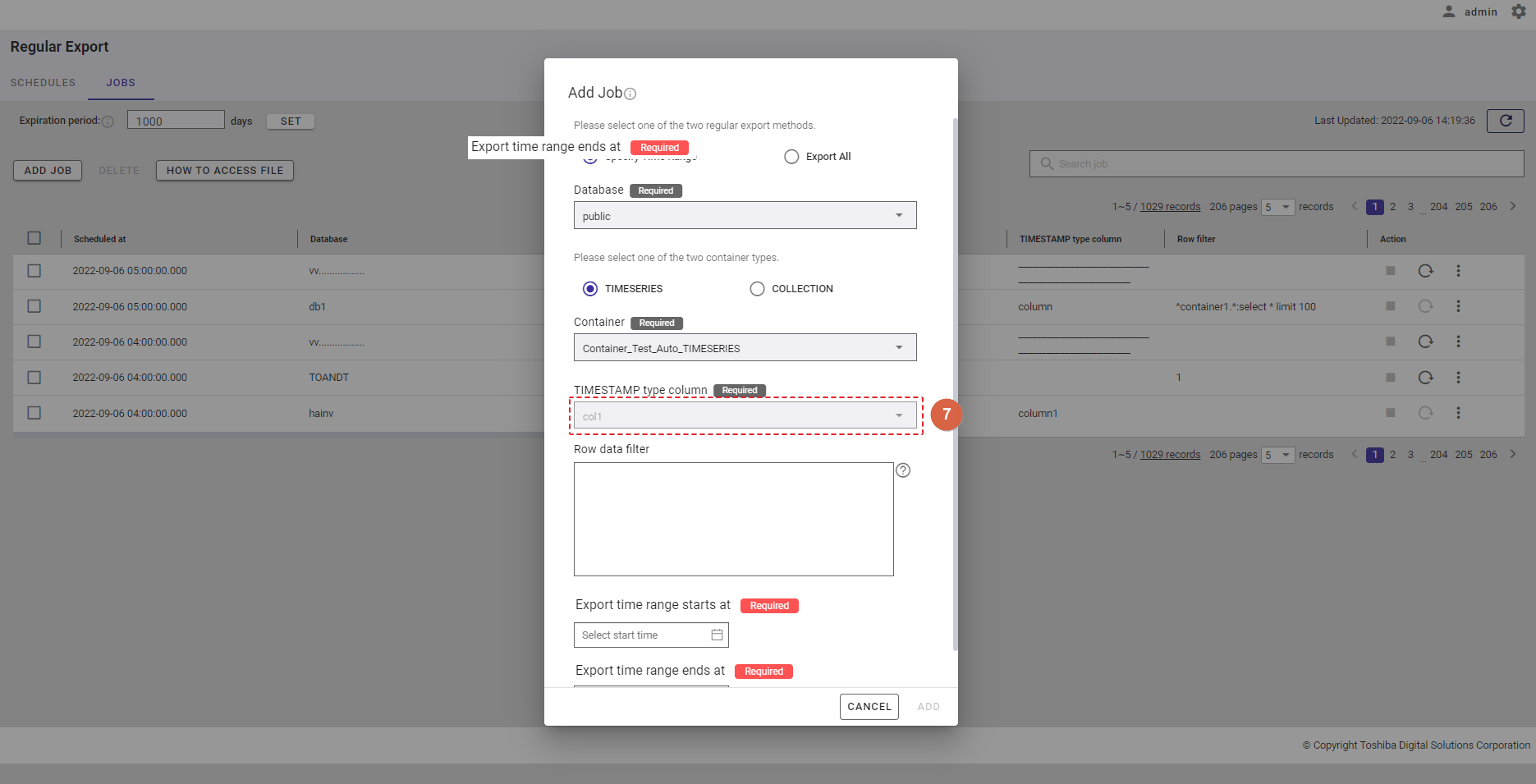Expand the TIMESTAMP type column dropdown

point(745,416)
